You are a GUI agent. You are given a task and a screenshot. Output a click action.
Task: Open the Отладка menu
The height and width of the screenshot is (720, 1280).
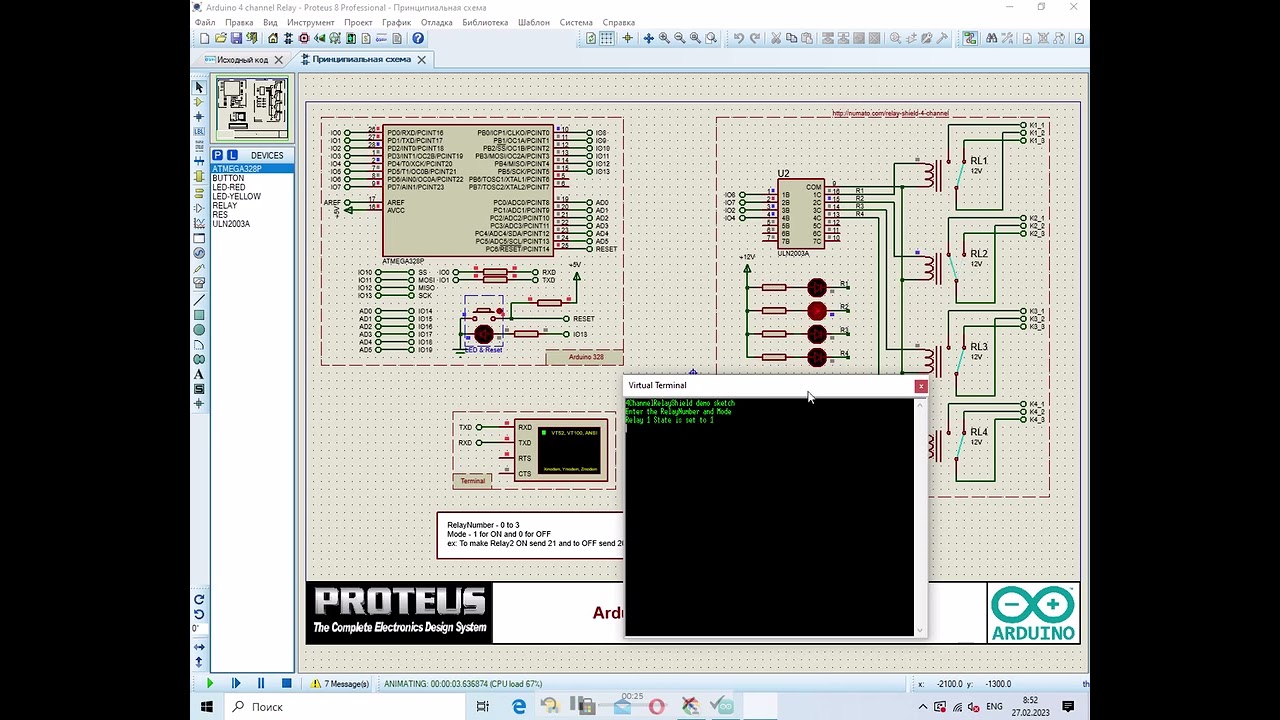[437, 22]
